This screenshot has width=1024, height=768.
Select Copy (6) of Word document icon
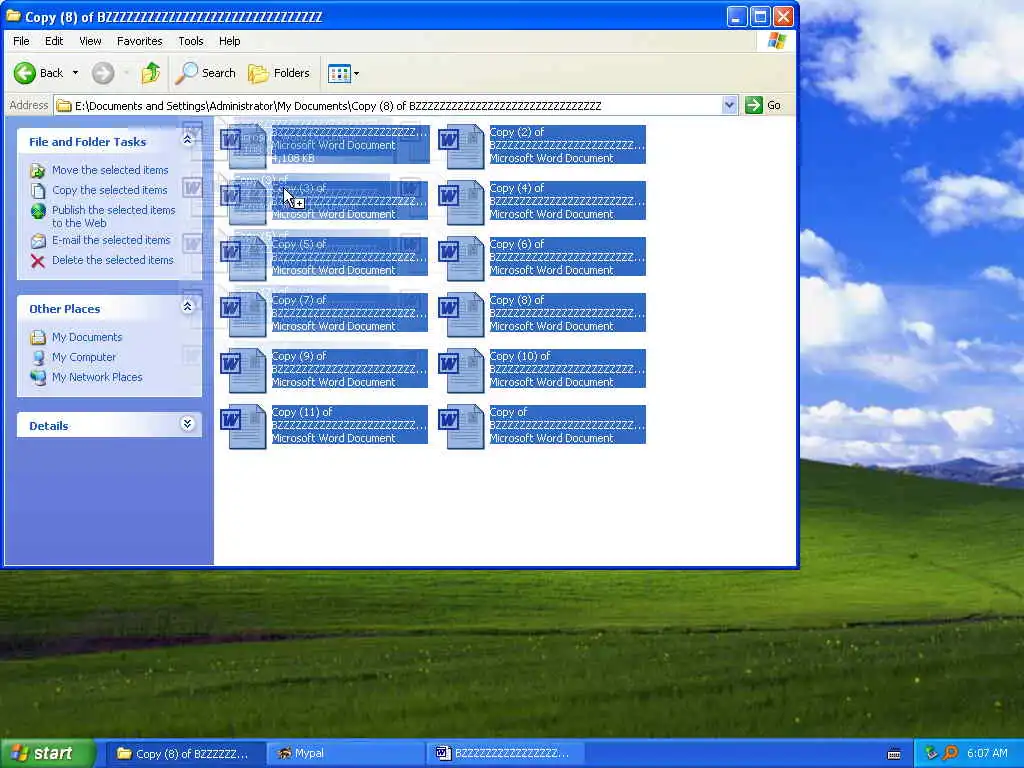pos(462,259)
